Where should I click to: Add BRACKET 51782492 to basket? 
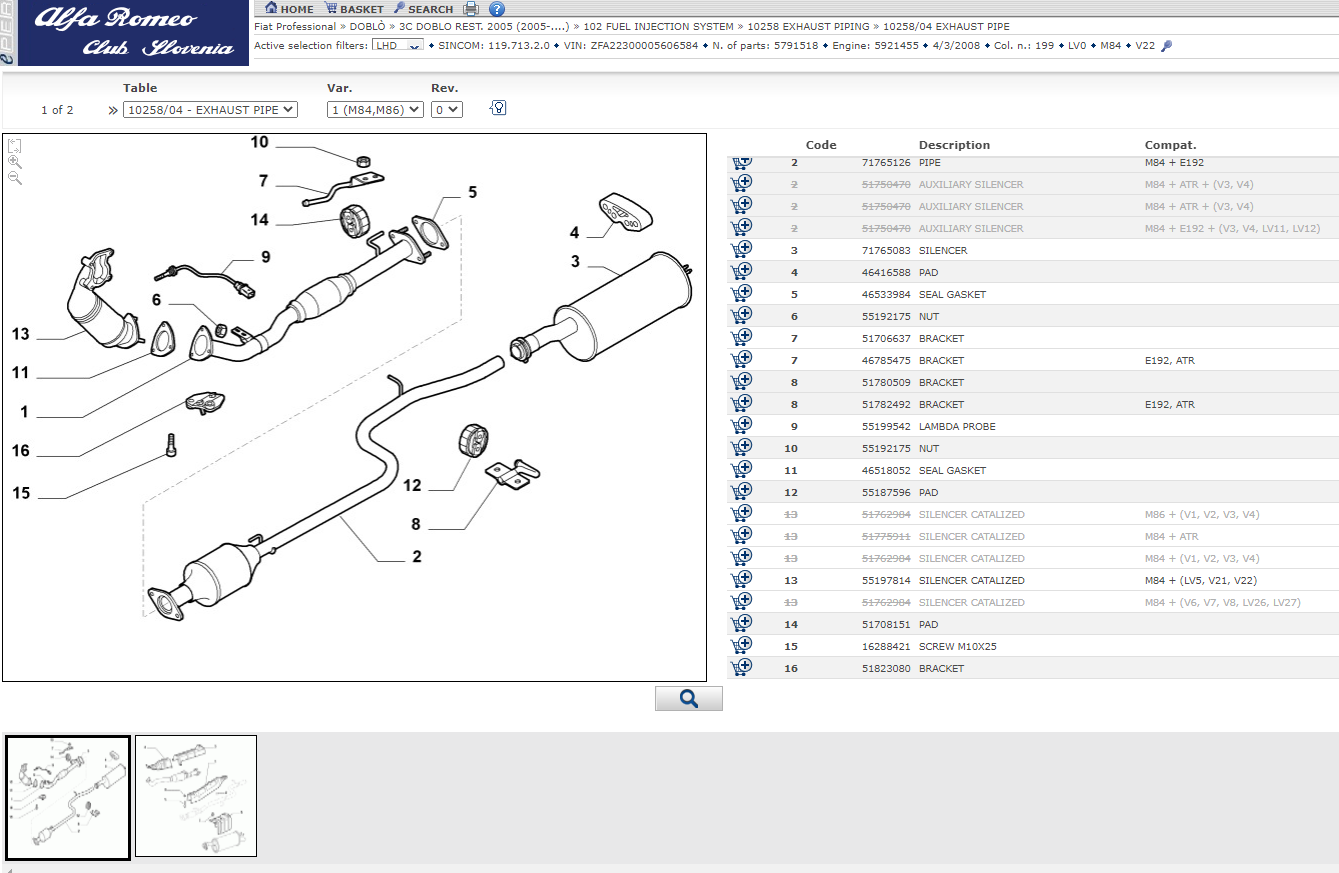tap(742, 404)
